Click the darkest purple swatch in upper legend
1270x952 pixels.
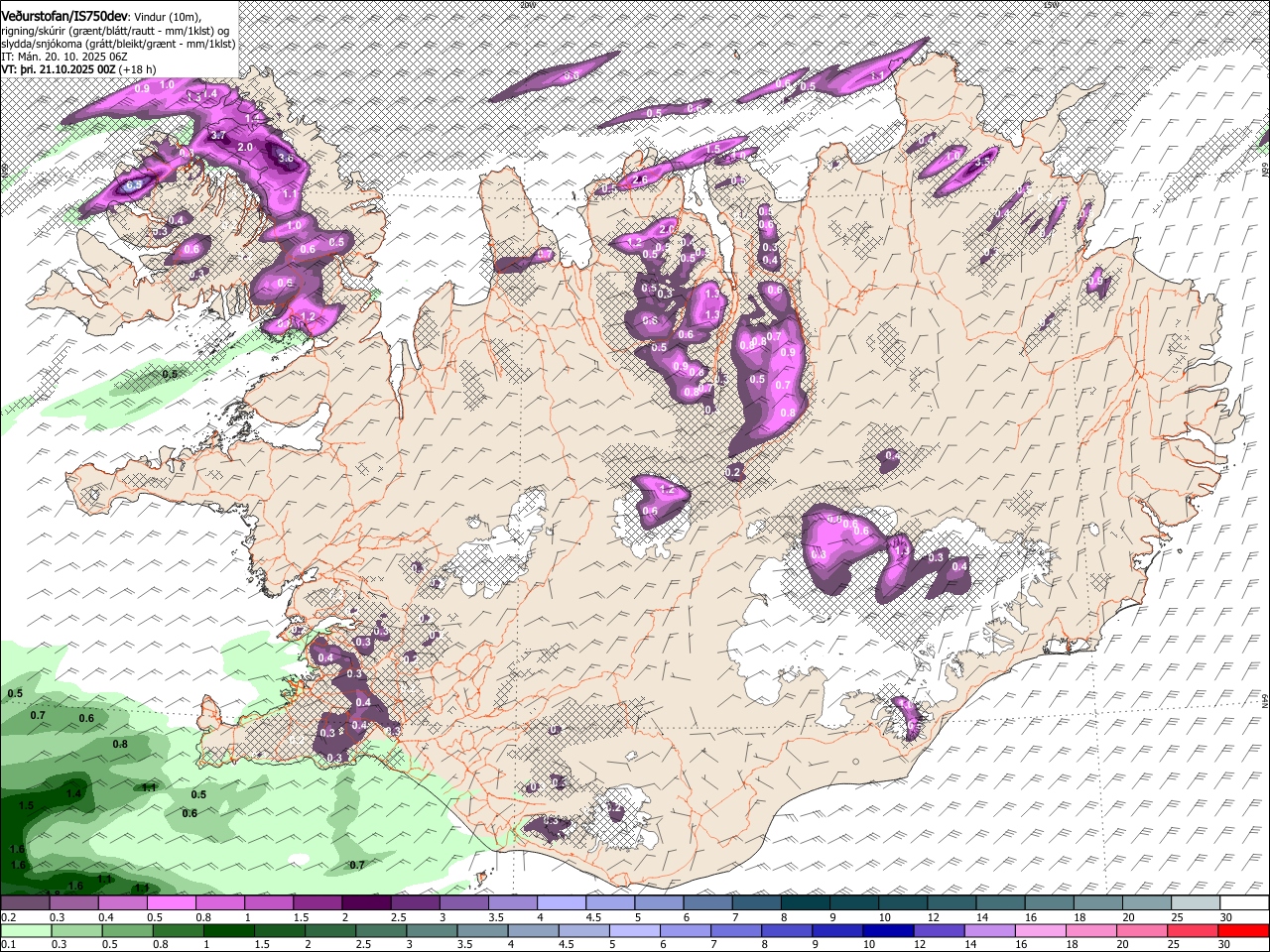point(366,903)
